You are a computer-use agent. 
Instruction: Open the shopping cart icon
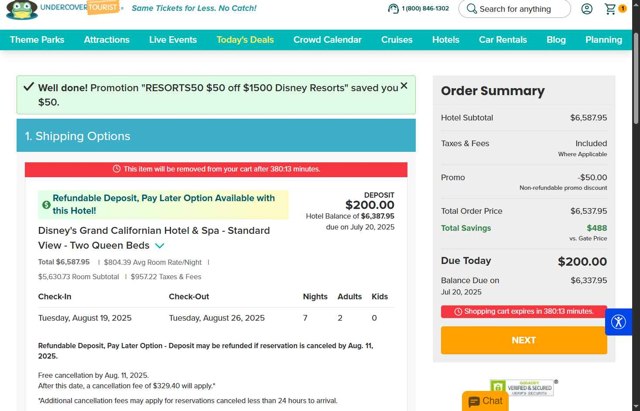click(x=611, y=9)
